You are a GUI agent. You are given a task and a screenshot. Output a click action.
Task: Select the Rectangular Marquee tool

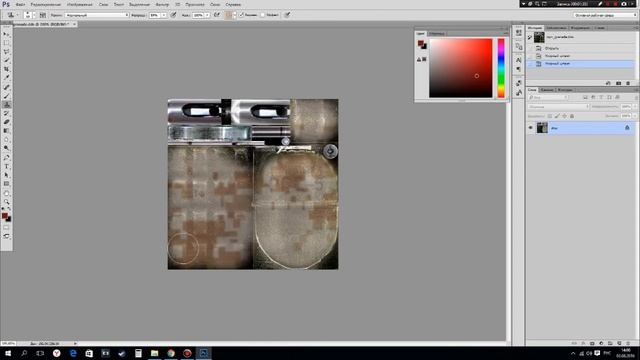click(7, 43)
